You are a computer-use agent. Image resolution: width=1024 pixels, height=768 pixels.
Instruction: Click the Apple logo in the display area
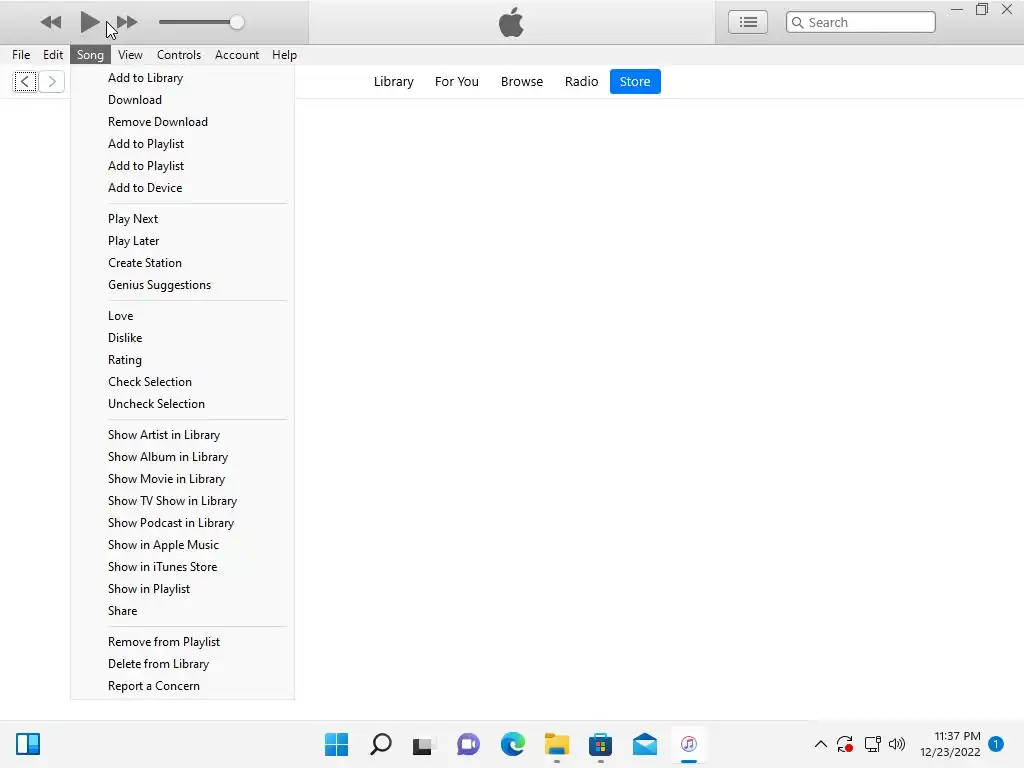coord(511,22)
